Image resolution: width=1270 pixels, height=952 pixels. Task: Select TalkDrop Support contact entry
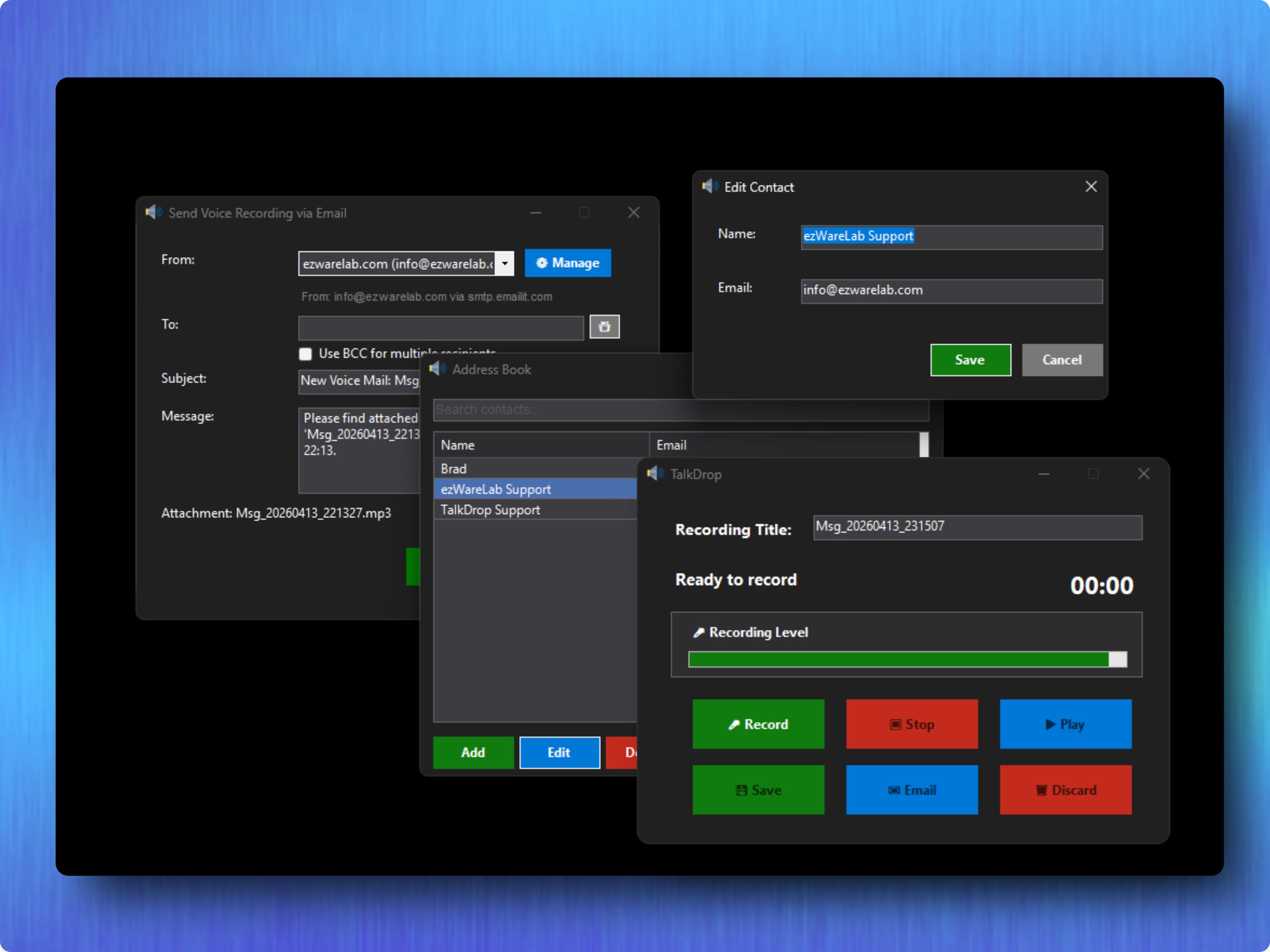[x=534, y=510]
